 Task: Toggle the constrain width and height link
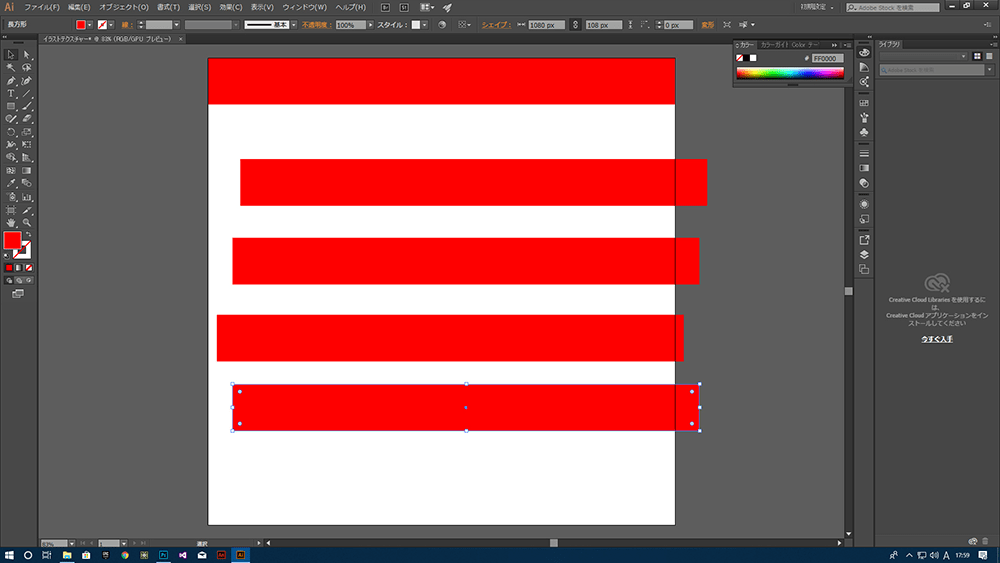pyautogui.click(x=575, y=25)
